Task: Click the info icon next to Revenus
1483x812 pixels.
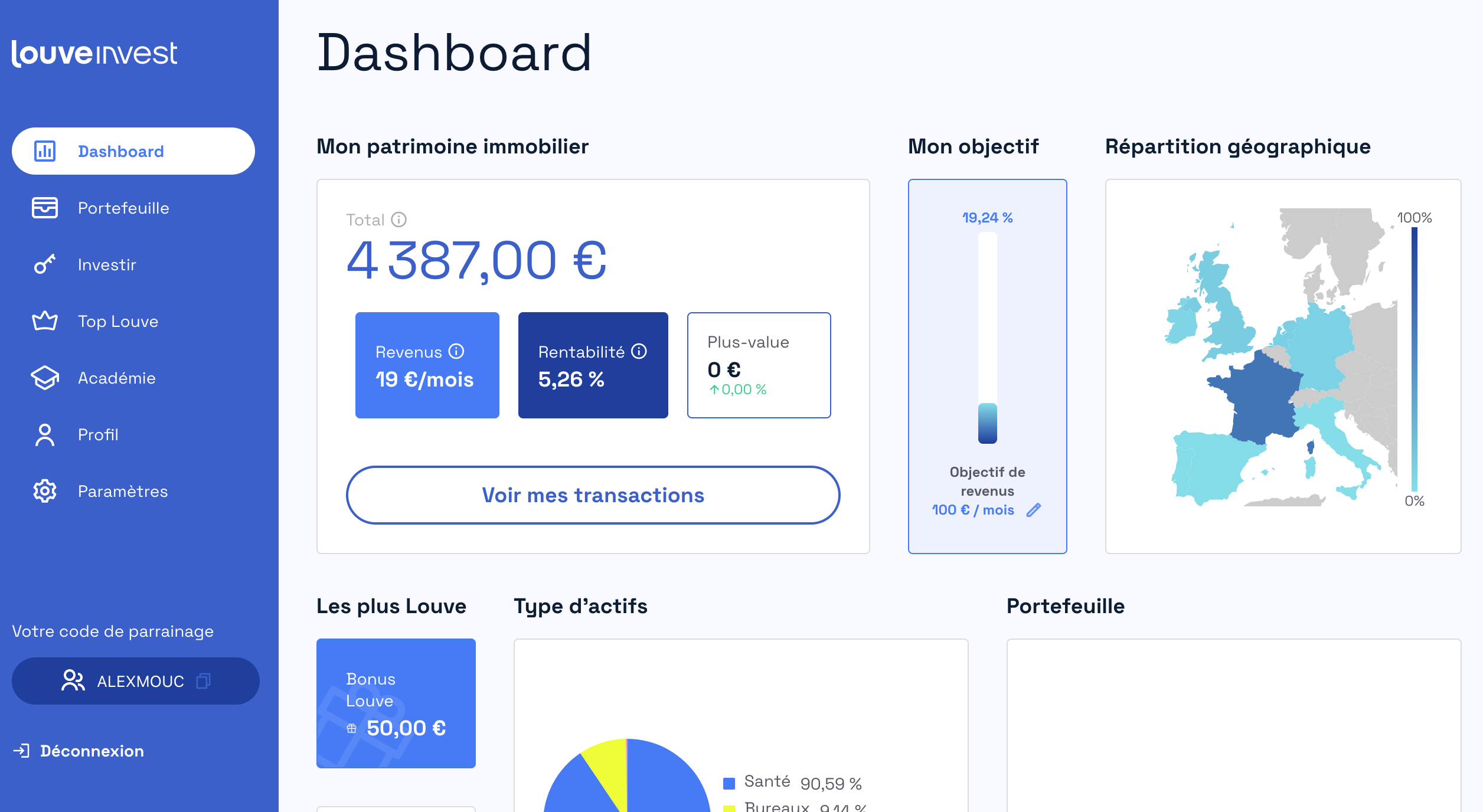Action: 456,351
